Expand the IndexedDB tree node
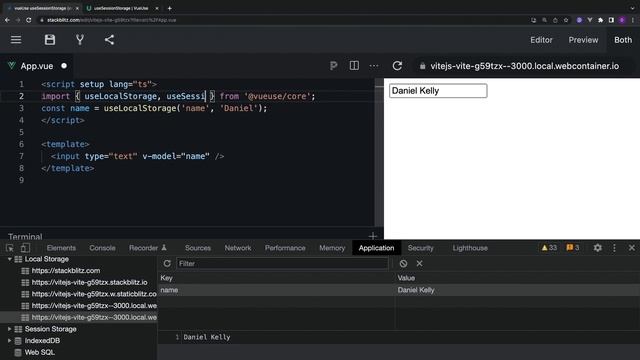This screenshot has height=360, width=640. point(9,340)
